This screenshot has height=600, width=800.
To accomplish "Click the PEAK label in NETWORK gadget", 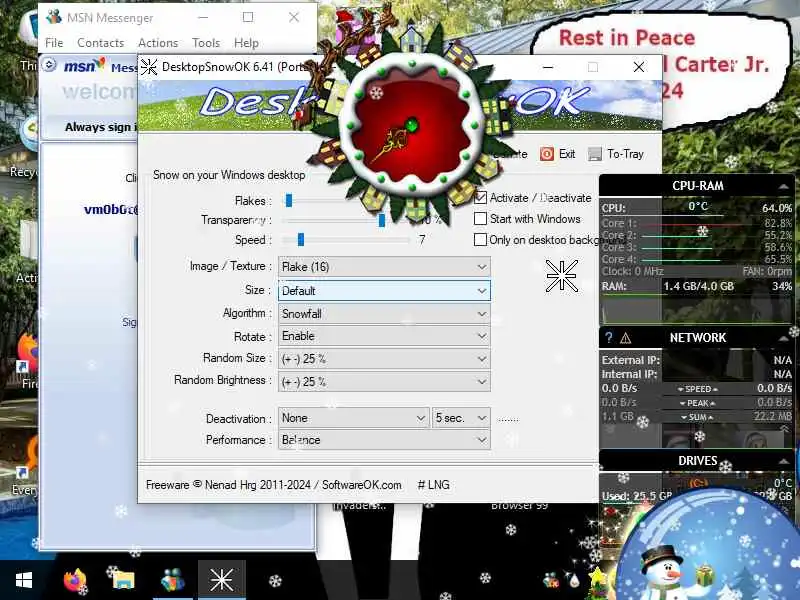I will coord(698,403).
